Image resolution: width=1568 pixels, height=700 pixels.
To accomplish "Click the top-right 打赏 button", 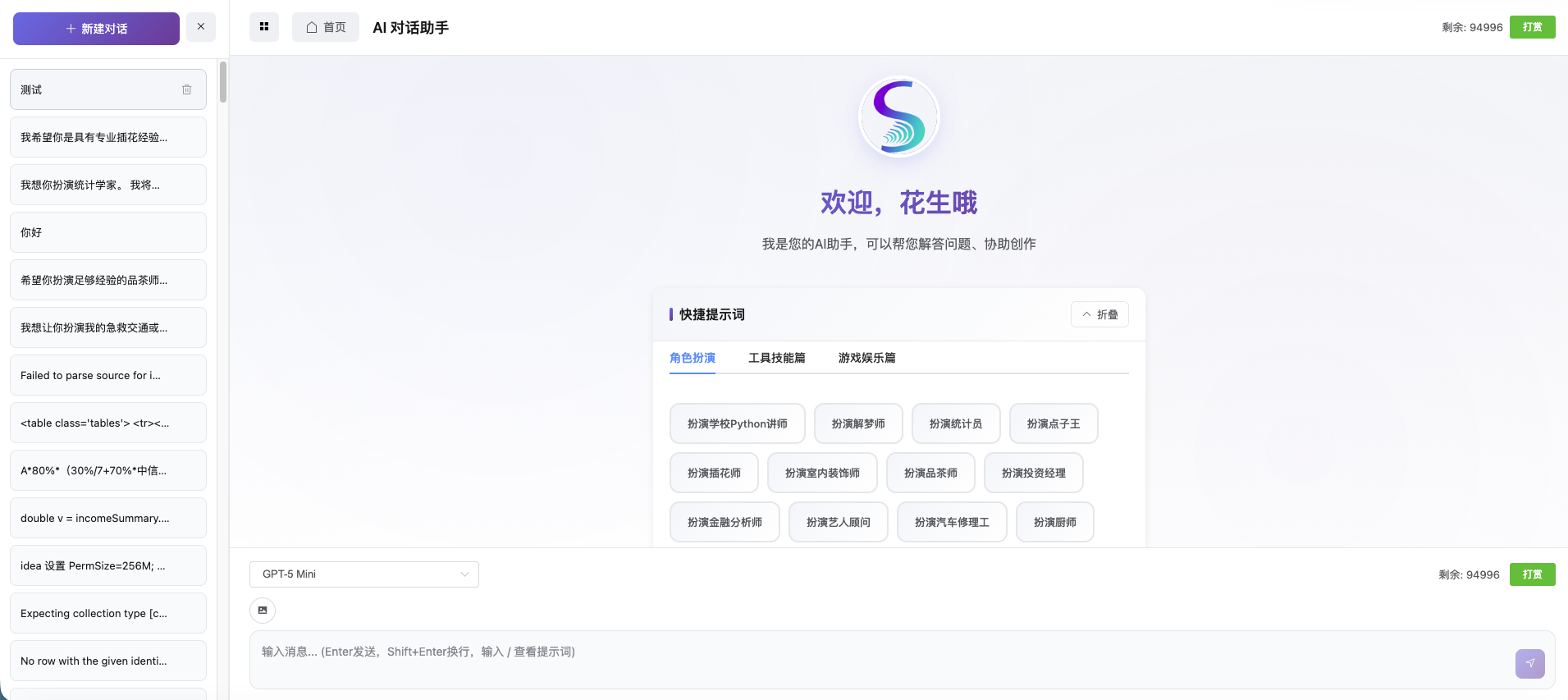I will 1532,27.
